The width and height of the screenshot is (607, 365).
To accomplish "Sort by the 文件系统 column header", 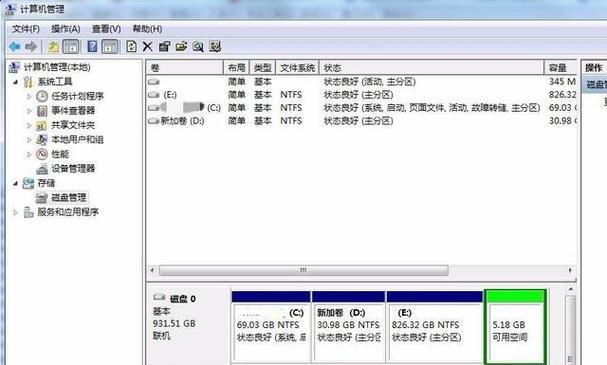I will click(297, 68).
